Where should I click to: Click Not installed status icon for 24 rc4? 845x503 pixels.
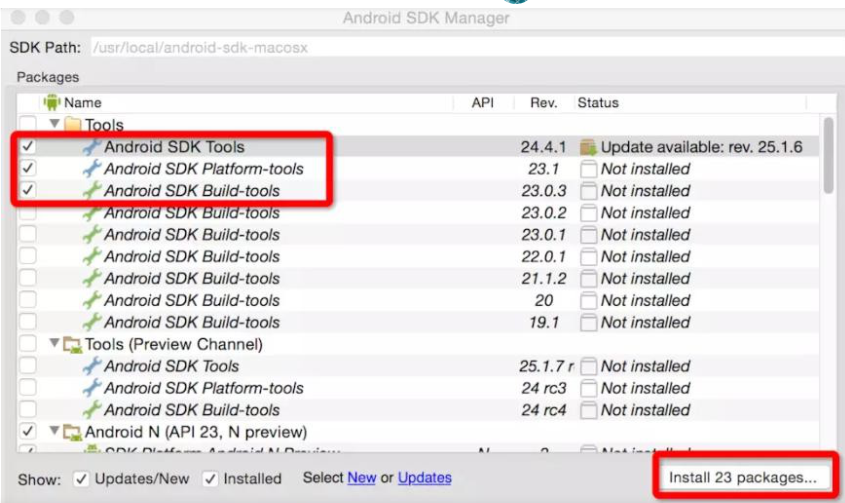click(x=588, y=410)
